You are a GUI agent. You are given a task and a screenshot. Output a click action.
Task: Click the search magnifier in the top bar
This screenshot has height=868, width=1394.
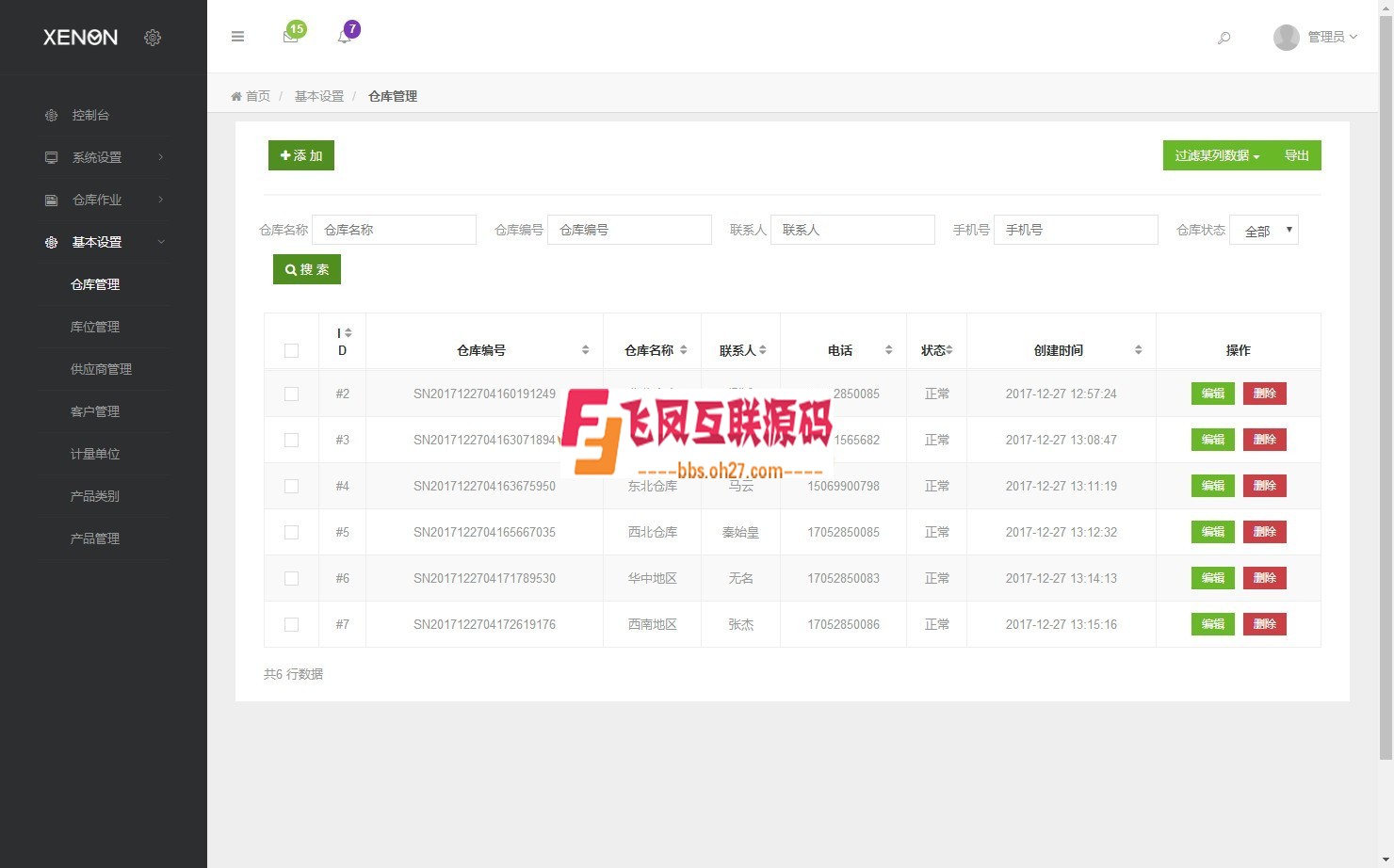point(1224,38)
